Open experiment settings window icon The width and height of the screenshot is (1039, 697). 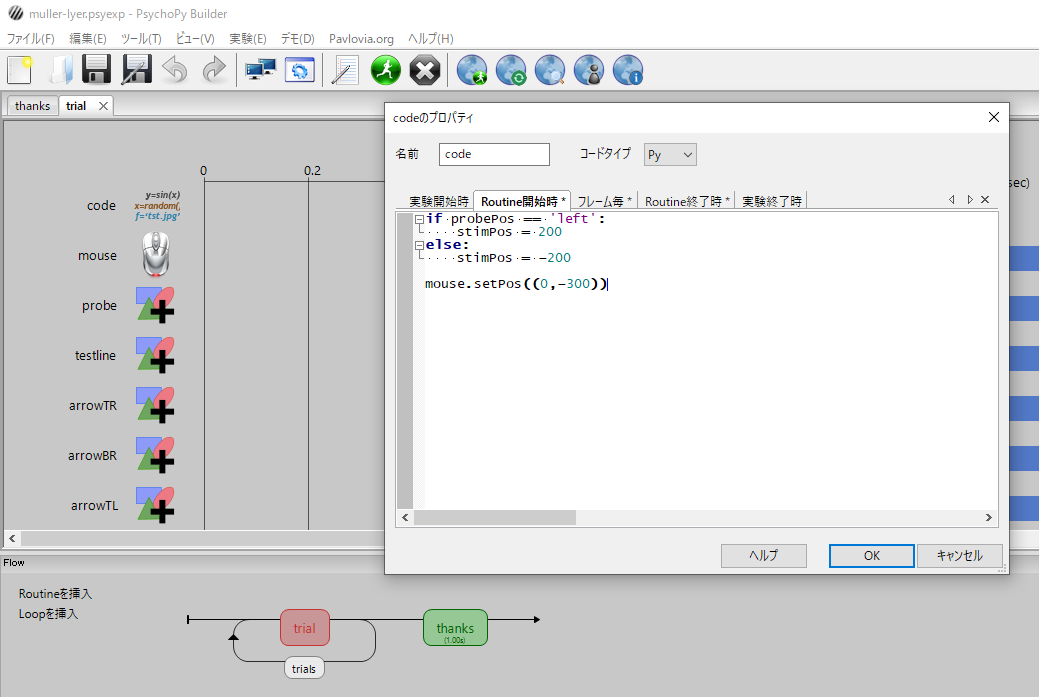pos(300,70)
